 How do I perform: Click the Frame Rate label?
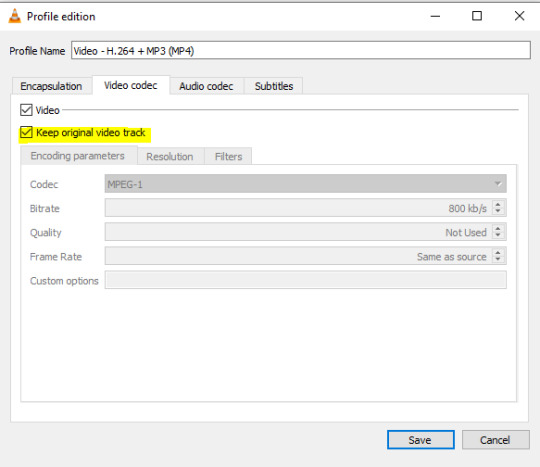(56, 257)
